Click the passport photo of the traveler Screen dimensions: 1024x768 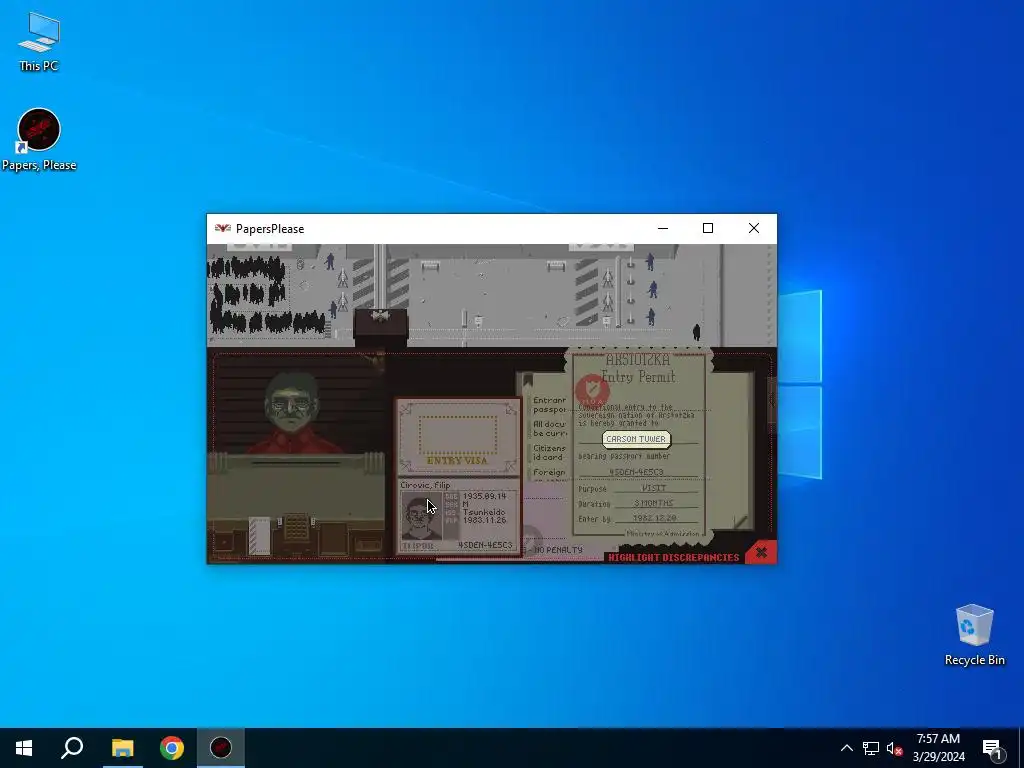[421, 517]
